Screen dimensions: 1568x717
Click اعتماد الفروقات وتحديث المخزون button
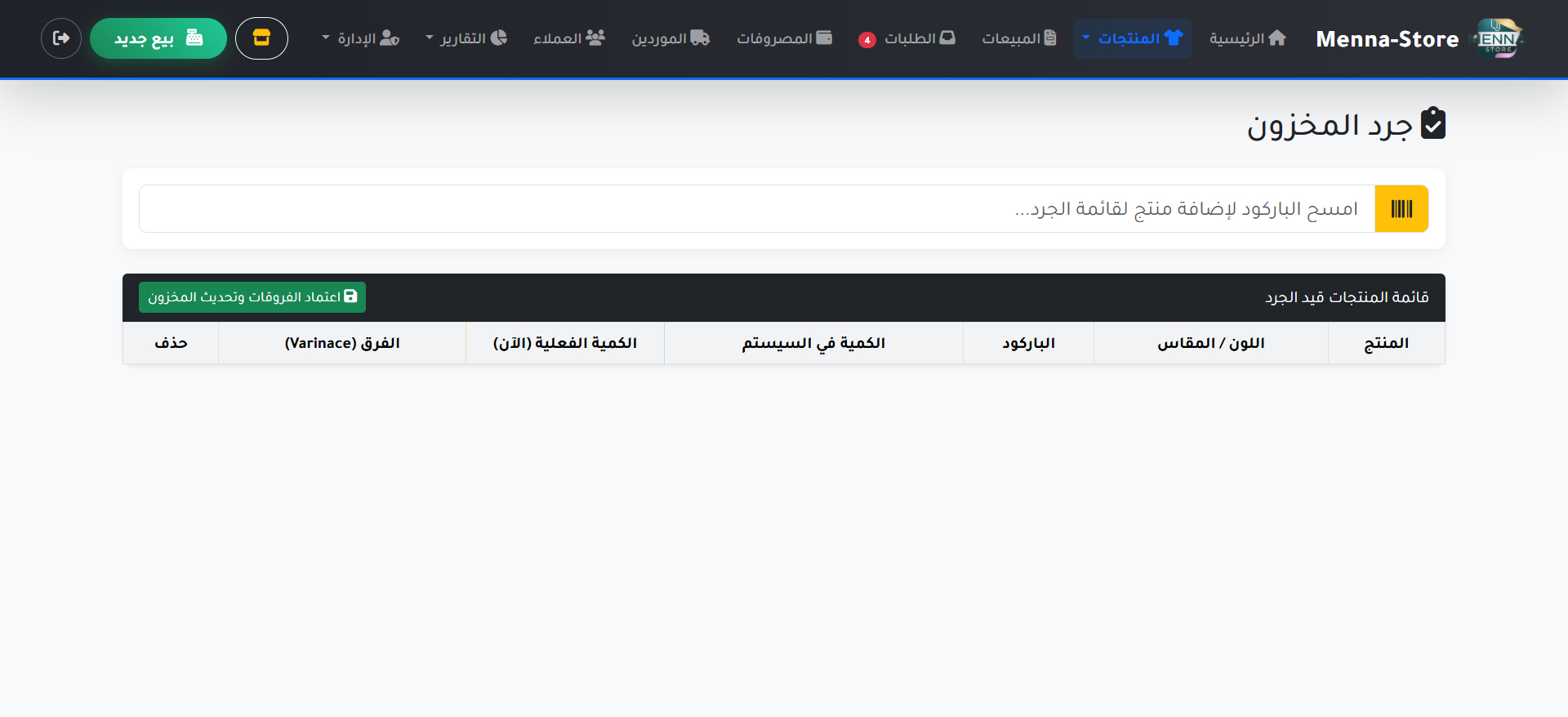pyautogui.click(x=252, y=297)
